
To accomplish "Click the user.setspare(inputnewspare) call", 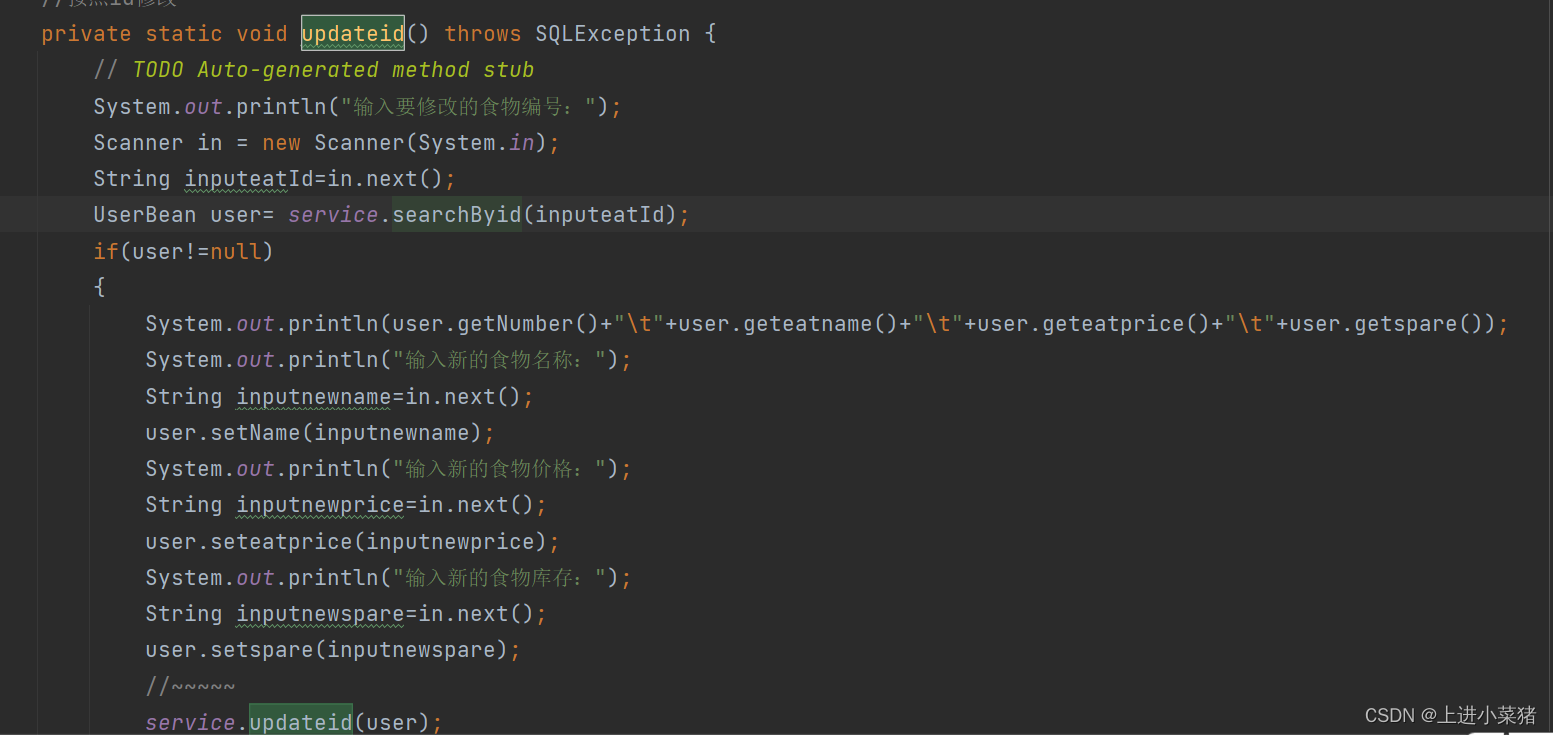I will 327,649.
